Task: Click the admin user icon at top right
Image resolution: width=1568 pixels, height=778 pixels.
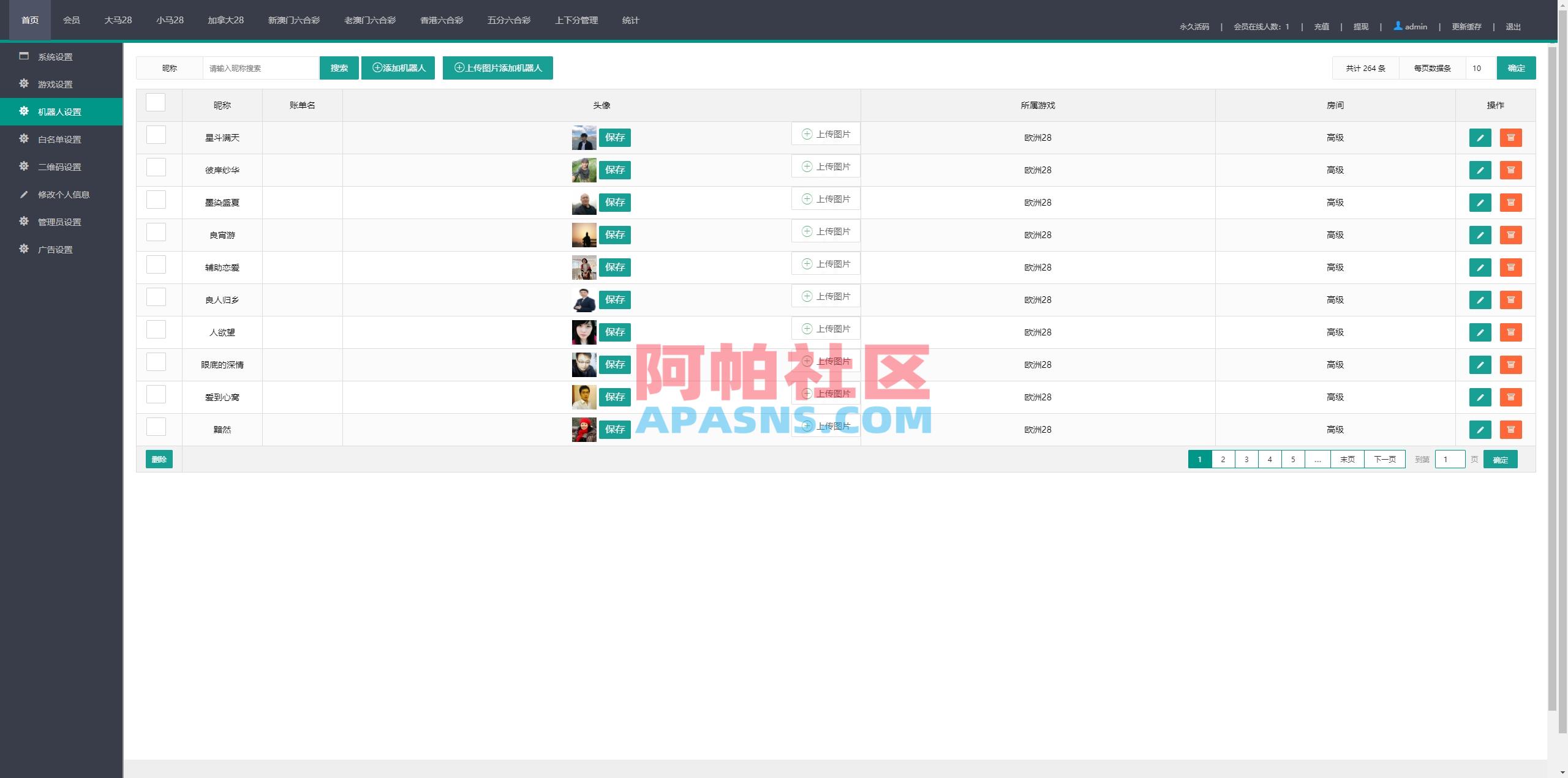Action: [x=1397, y=26]
